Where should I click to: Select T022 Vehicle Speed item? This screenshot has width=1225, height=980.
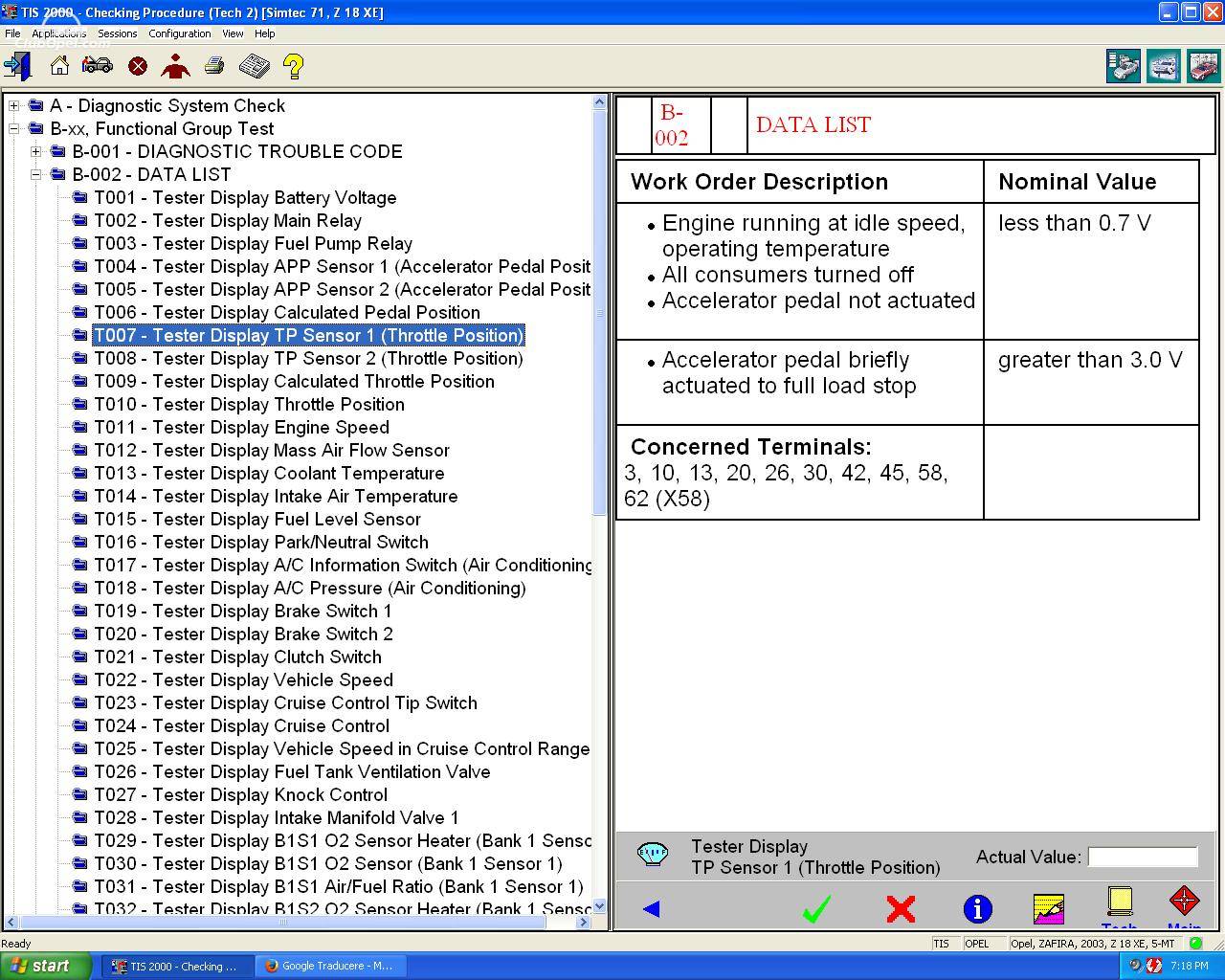(243, 679)
